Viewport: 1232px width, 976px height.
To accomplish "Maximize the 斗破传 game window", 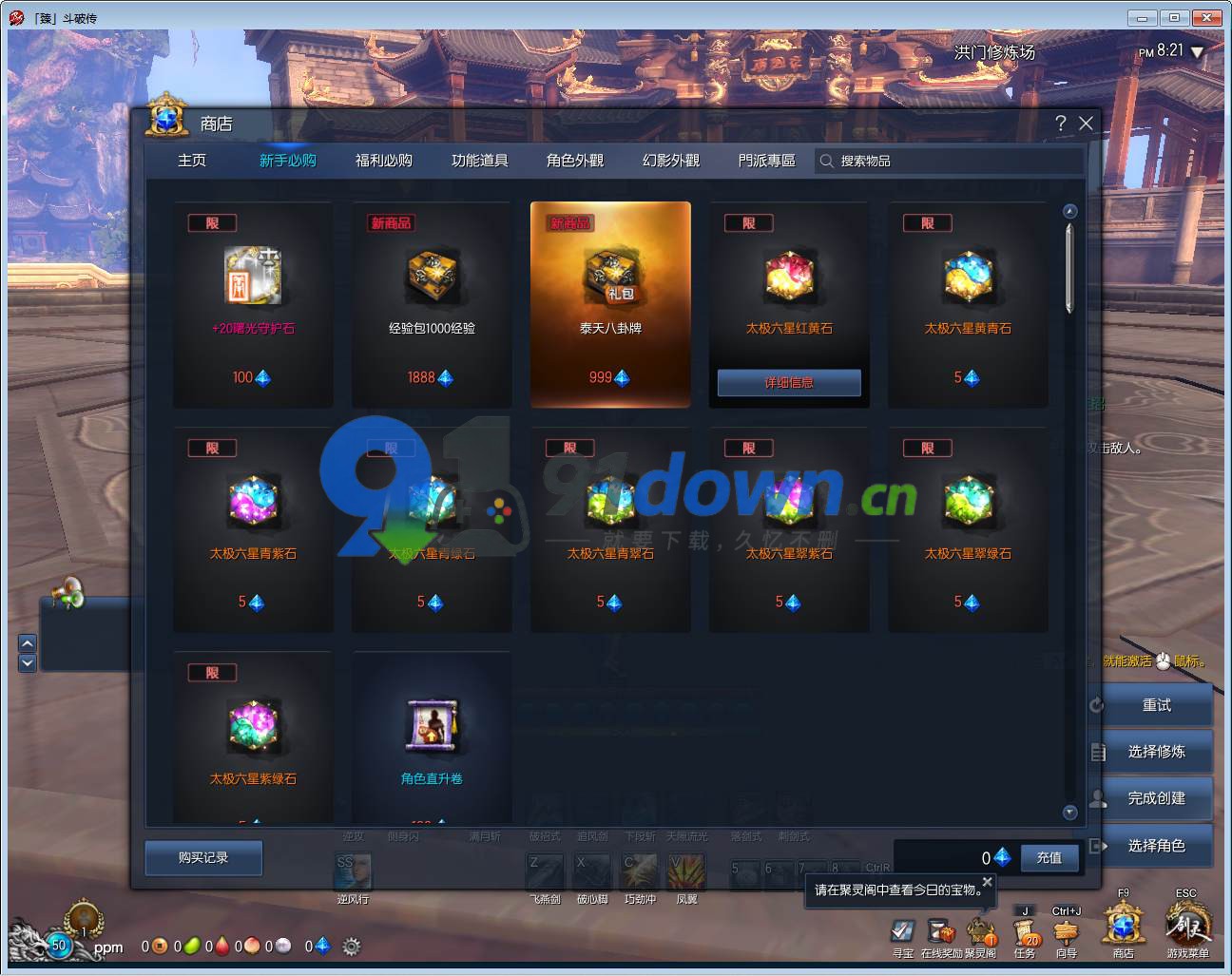I will pyautogui.click(x=1174, y=17).
